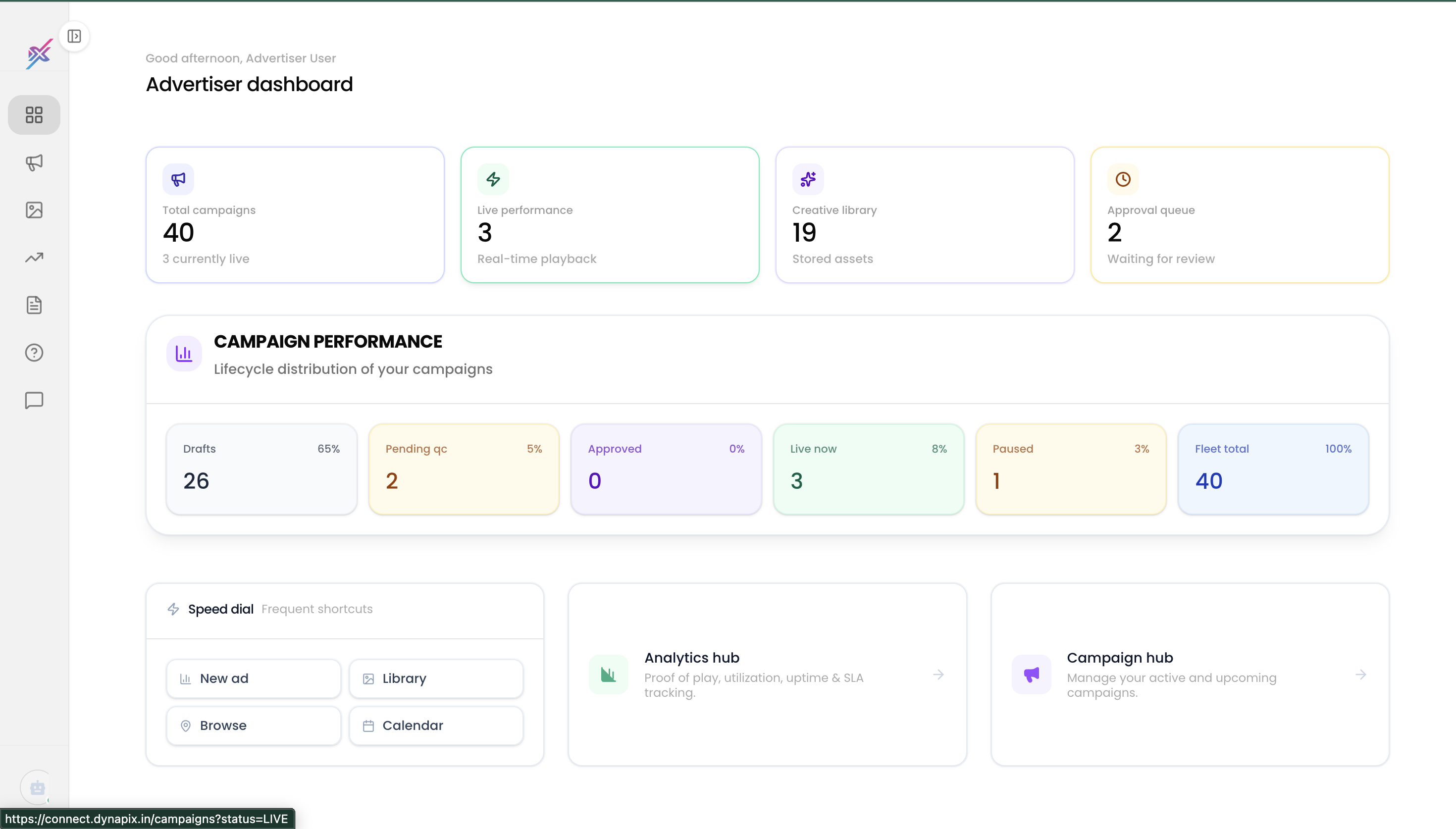
Task: Click the sparkles icon in Creative library card
Action: (808, 179)
